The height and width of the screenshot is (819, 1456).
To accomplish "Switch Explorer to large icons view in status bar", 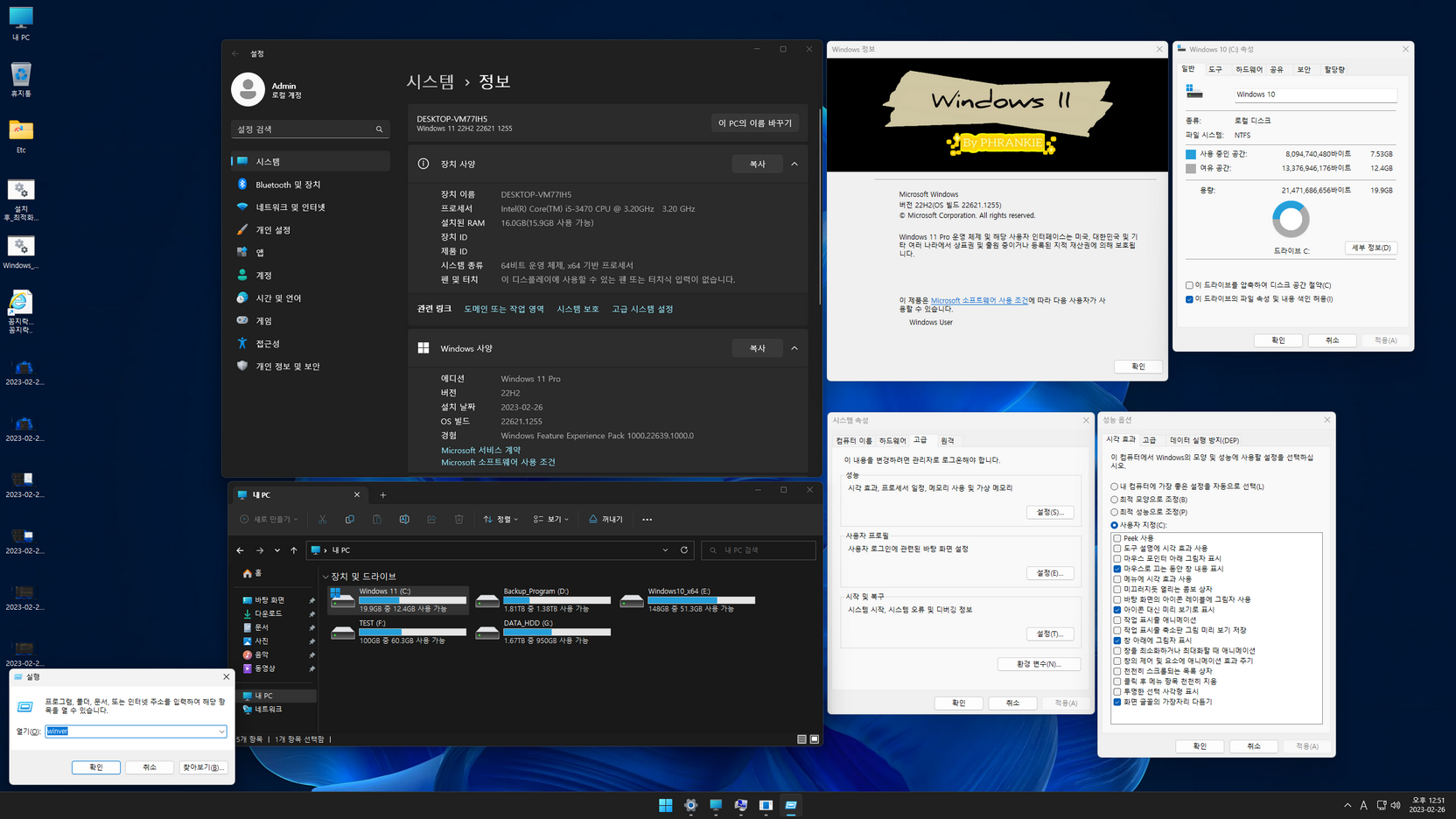I will pyautogui.click(x=815, y=739).
